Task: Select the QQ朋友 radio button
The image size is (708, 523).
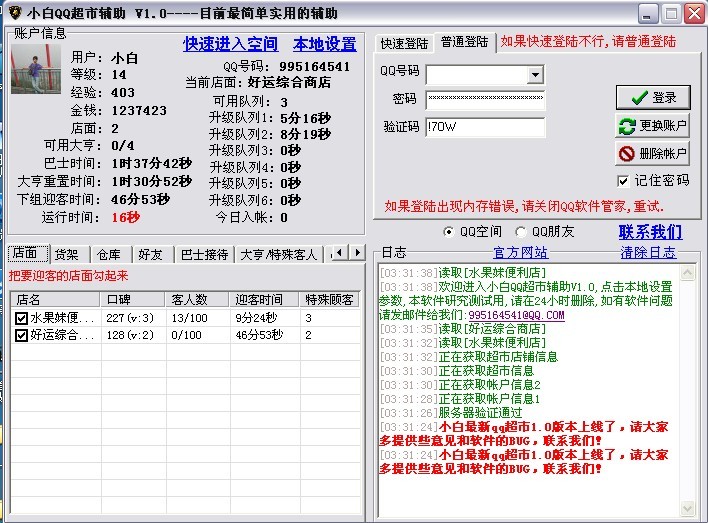Action: tap(520, 232)
